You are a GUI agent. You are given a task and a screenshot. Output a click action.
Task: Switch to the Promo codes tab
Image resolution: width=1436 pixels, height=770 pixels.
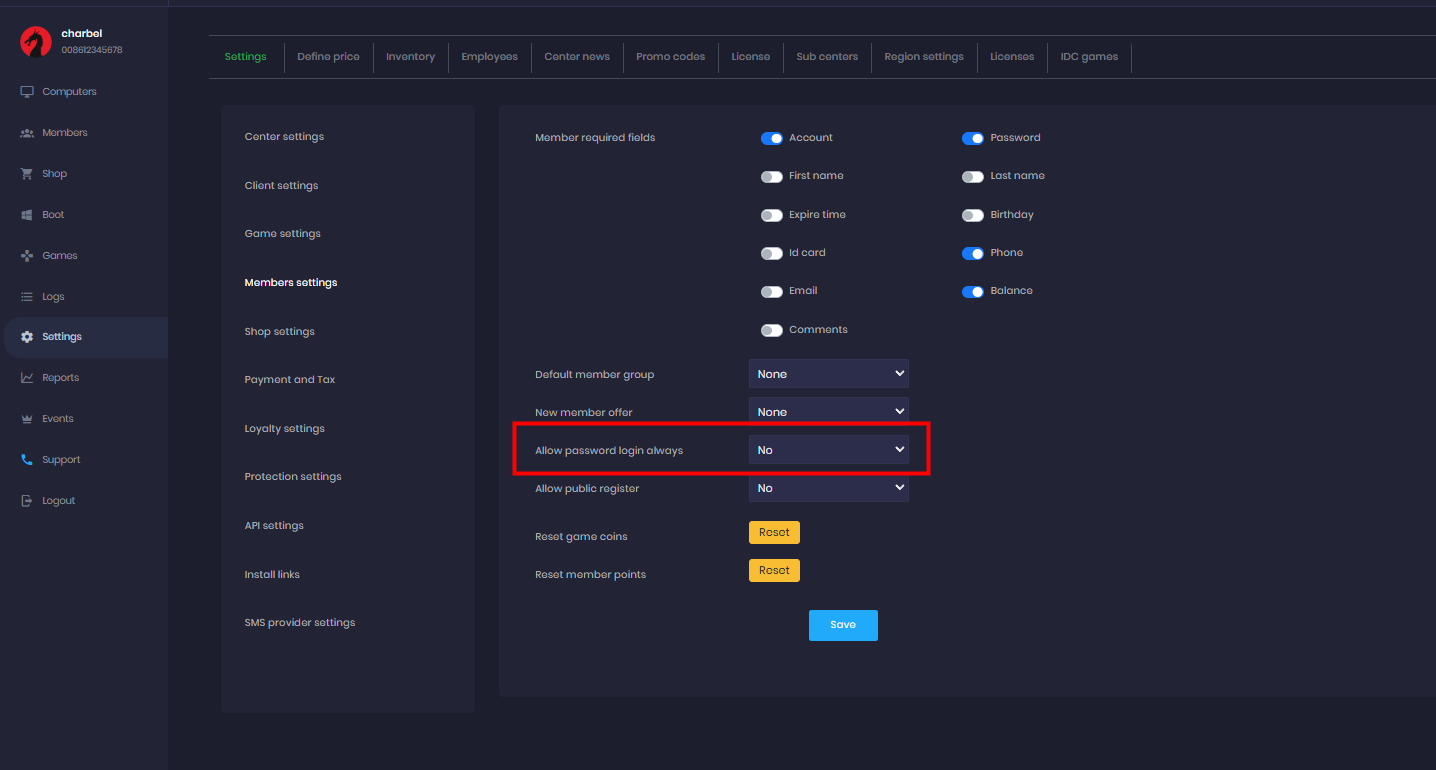(670, 57)
